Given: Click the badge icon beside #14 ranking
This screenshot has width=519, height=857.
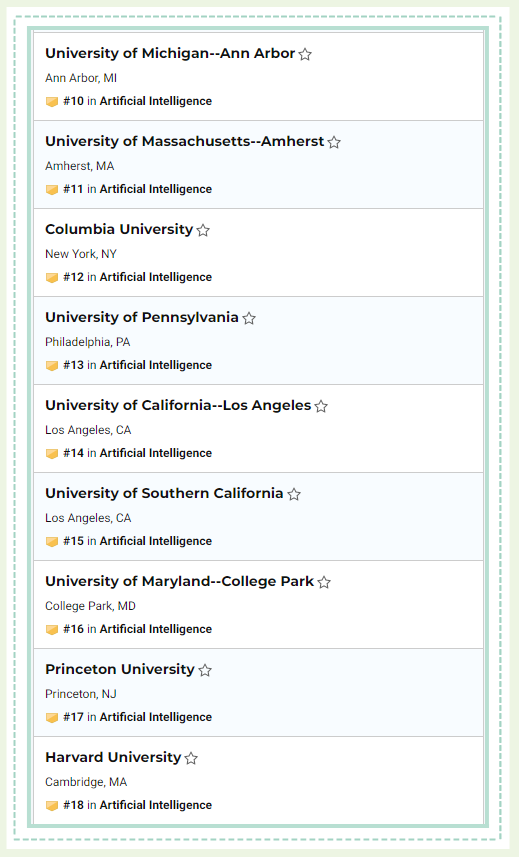Looking at the screenshot, I should (52, 454).
